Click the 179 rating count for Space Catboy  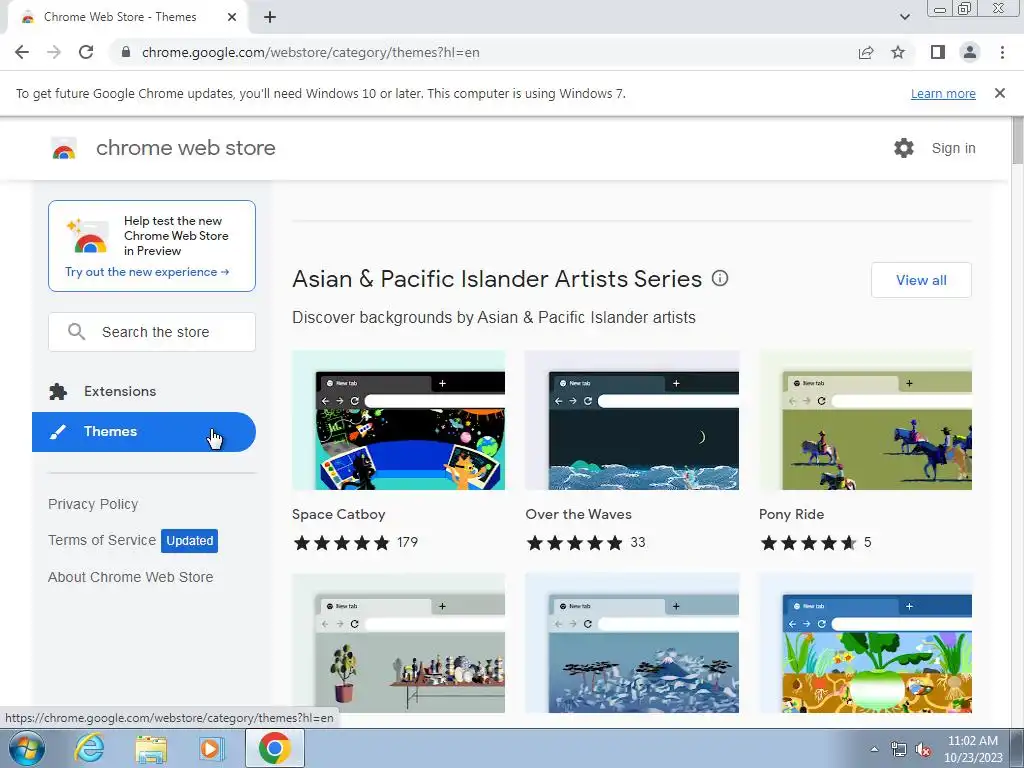pos(407,542)
